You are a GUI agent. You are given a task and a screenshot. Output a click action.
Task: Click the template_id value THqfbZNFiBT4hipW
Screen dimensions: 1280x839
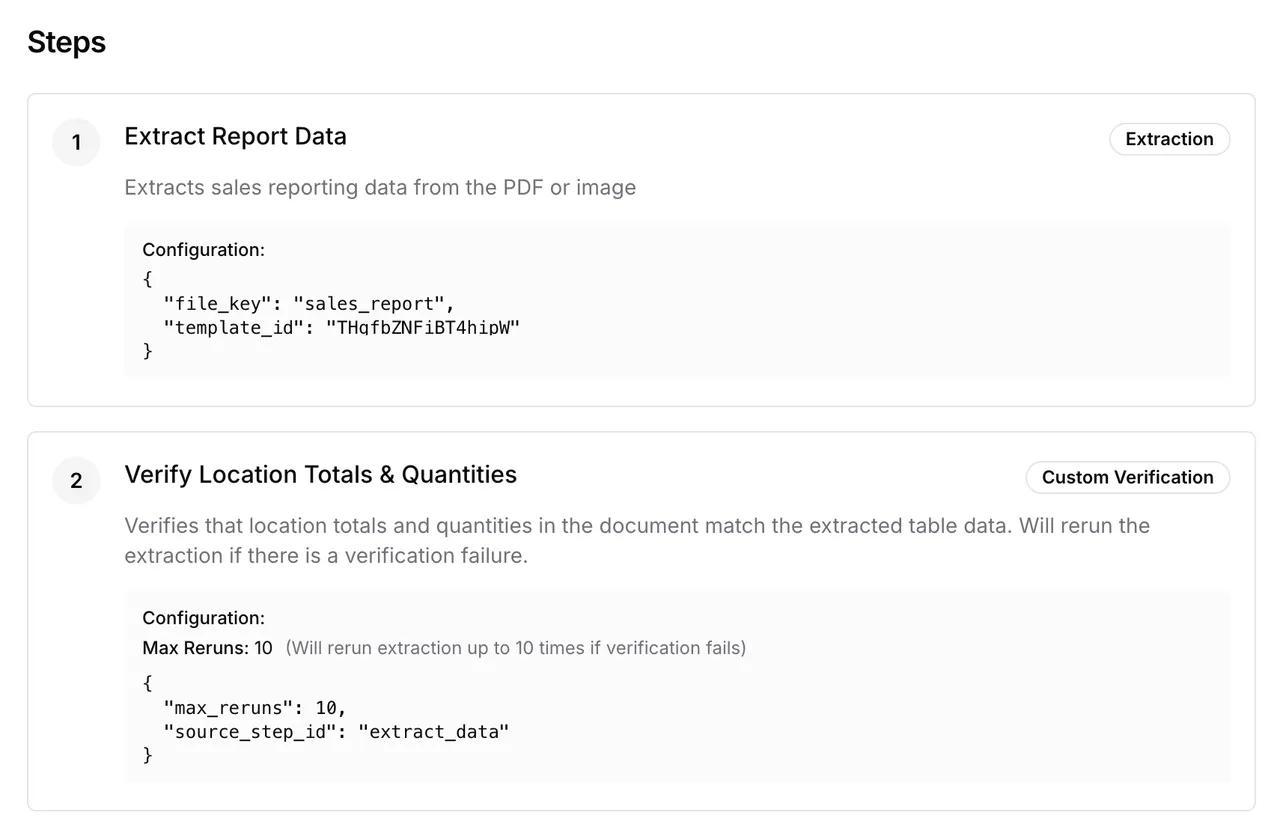423,327
